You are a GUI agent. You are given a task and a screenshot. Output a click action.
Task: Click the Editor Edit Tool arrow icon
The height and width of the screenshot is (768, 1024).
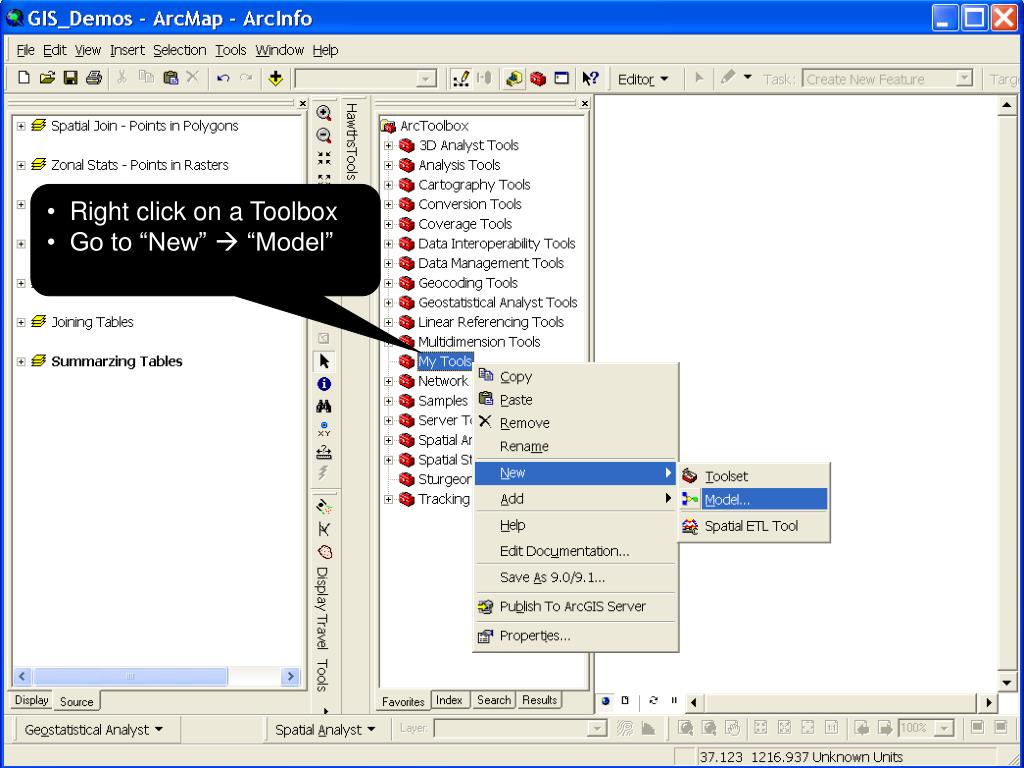click(699, 79)
